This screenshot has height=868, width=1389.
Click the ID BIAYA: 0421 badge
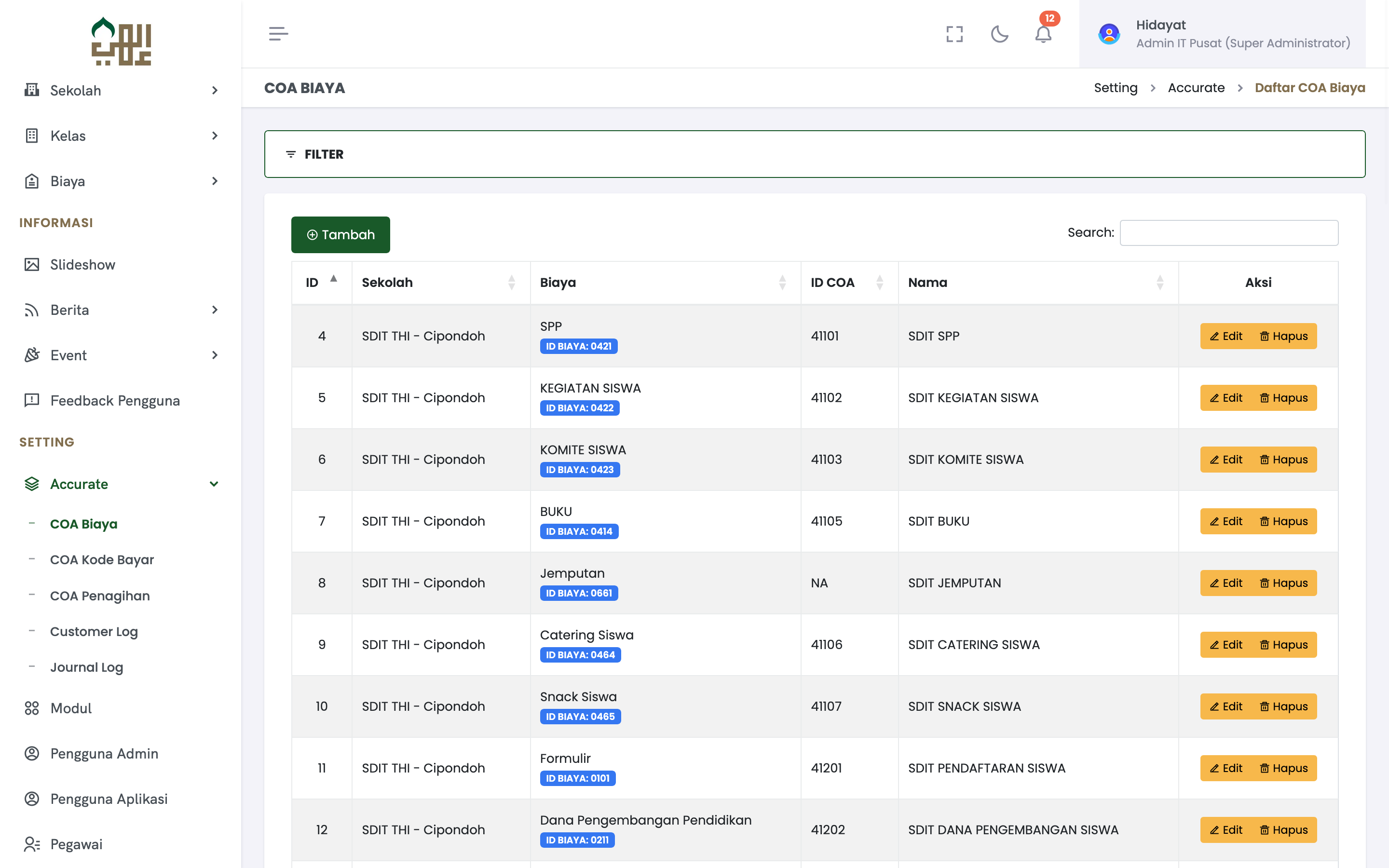coord(579,346)
